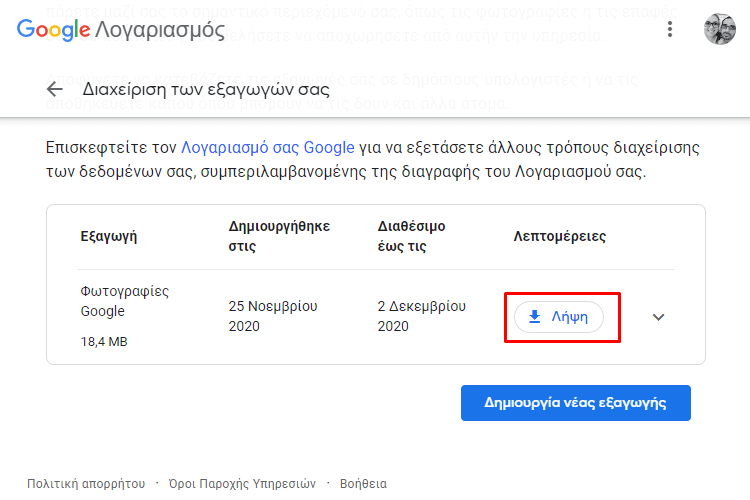
Task: Click the Δημιουργήθηκε στις column header
Action: point(279,236)
